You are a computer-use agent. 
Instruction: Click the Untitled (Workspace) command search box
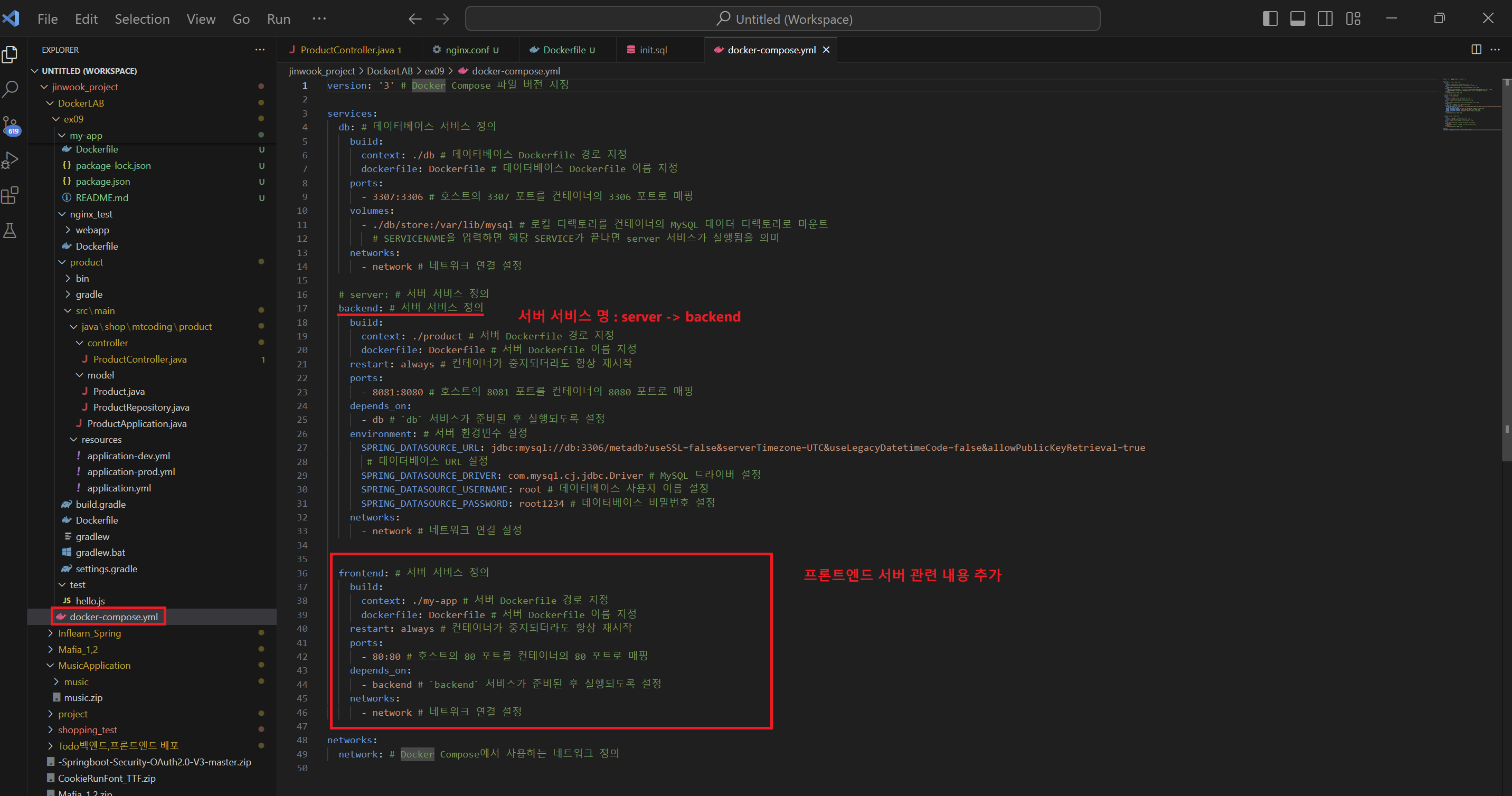pos(782,19)
